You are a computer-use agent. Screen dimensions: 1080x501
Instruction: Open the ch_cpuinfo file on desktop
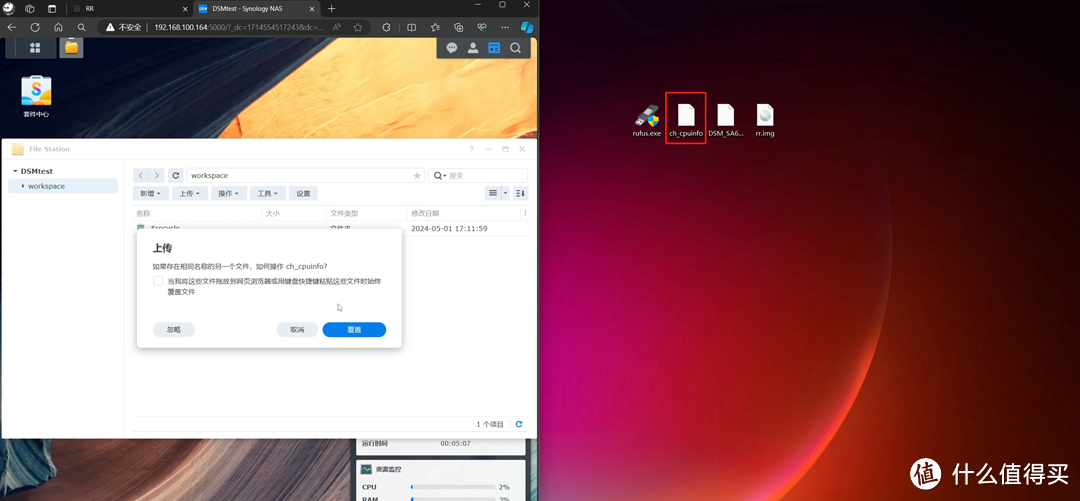pos(686,118)
